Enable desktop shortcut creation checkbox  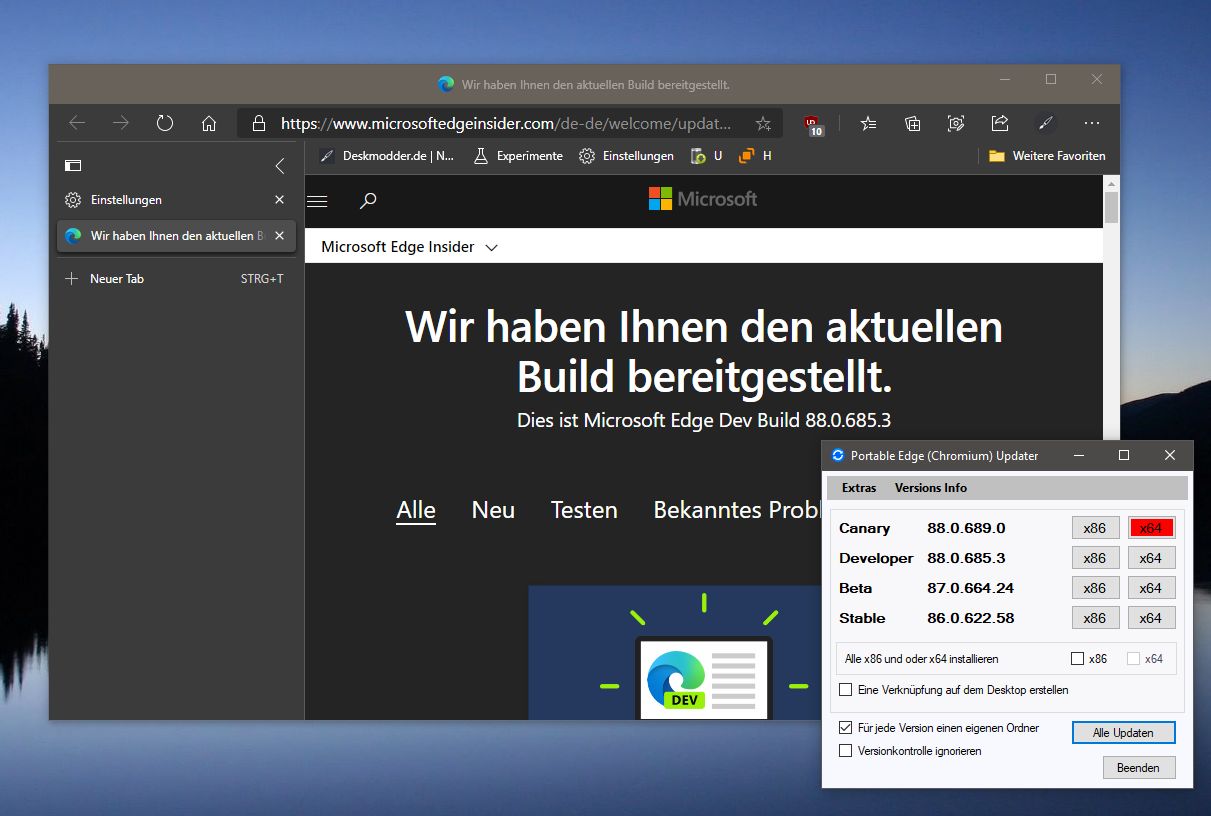tap(846, 690)
